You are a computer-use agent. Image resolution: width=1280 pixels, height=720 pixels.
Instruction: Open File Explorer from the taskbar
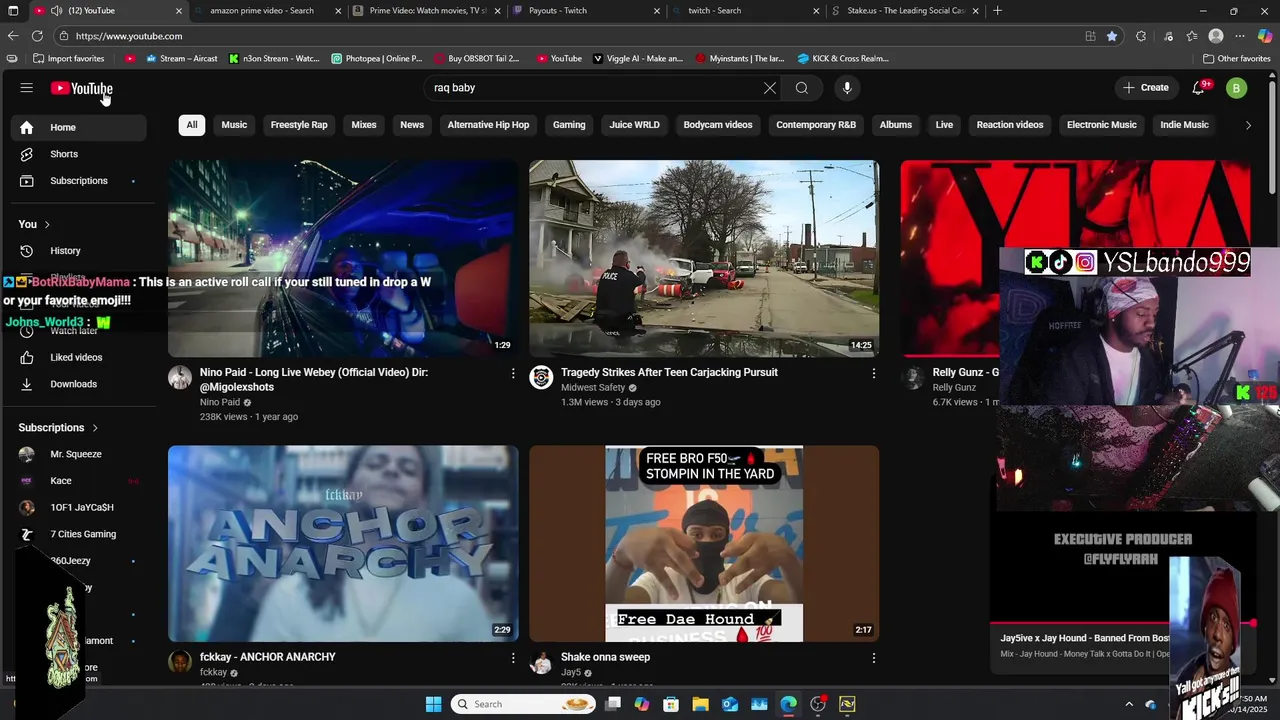700,704
